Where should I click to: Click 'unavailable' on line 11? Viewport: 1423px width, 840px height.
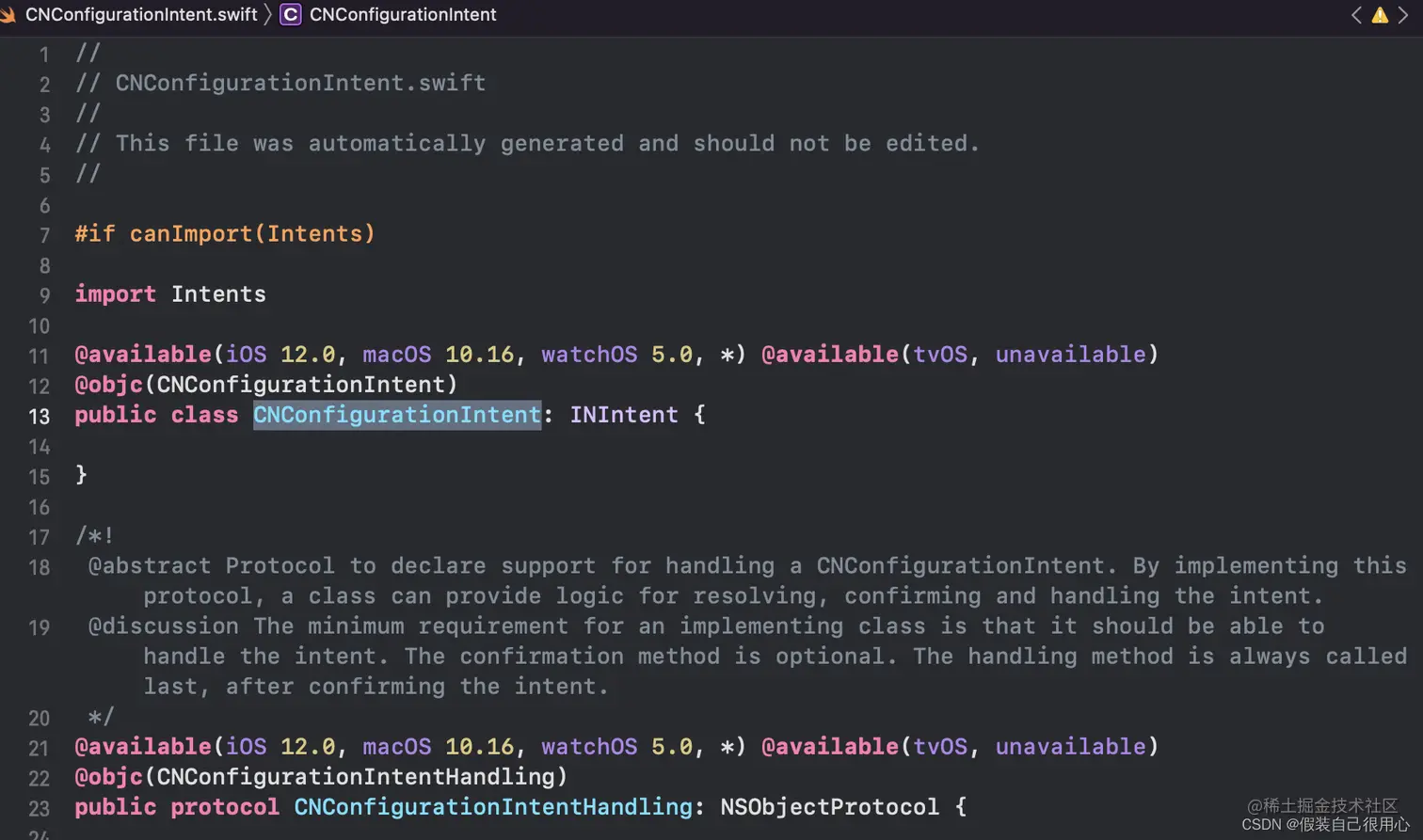coord(1070,355)
